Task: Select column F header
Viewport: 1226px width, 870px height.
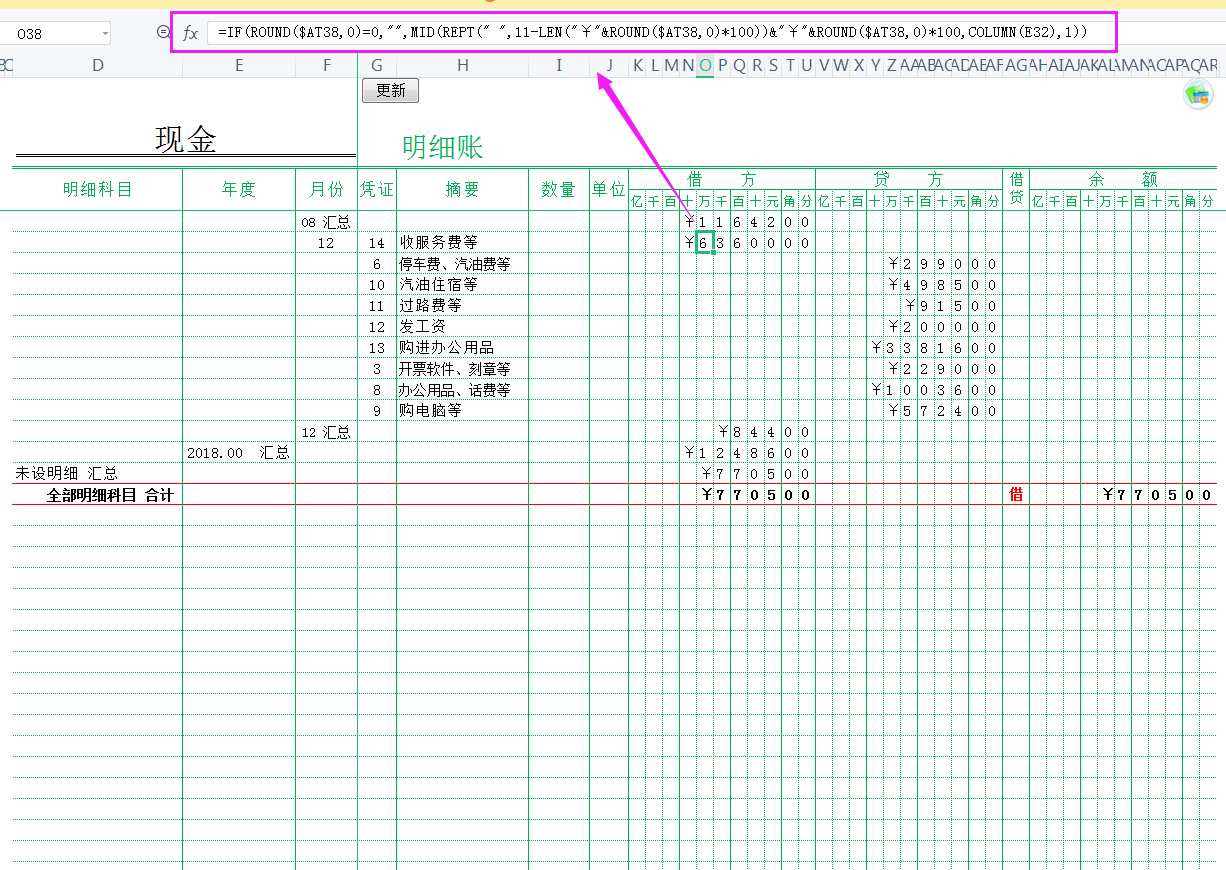Action: click(327, 66)
